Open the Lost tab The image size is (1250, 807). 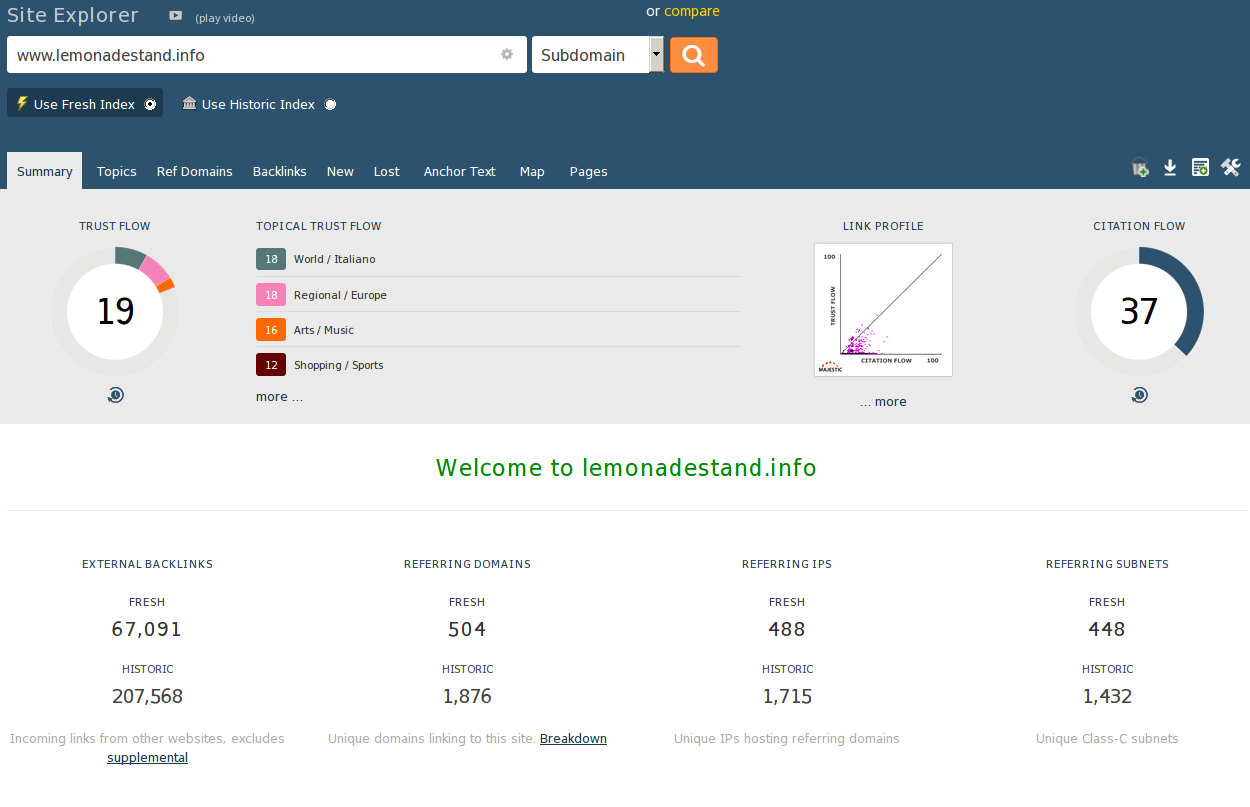click(x=387, y=171)
